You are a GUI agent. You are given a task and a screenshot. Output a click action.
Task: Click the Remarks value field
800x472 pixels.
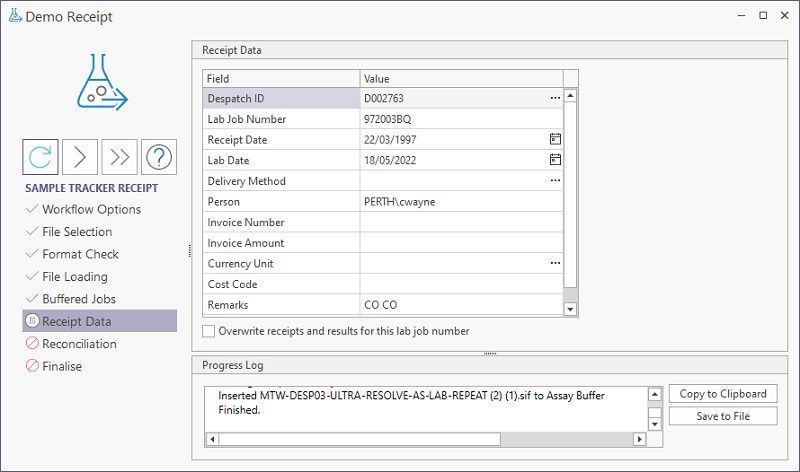point(460,305)
